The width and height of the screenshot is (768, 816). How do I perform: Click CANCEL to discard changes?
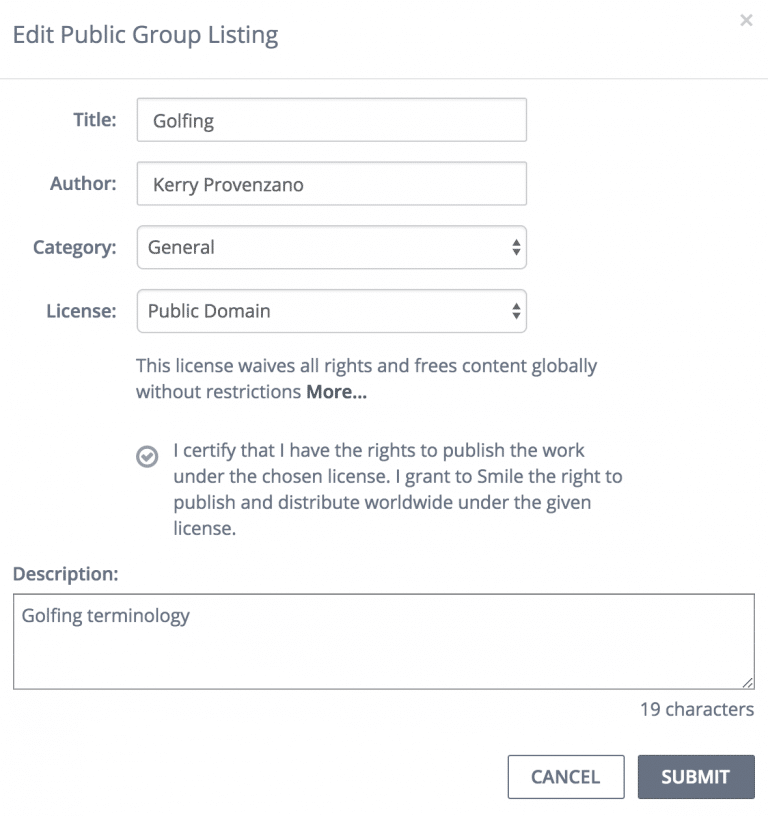coord(566,777)
